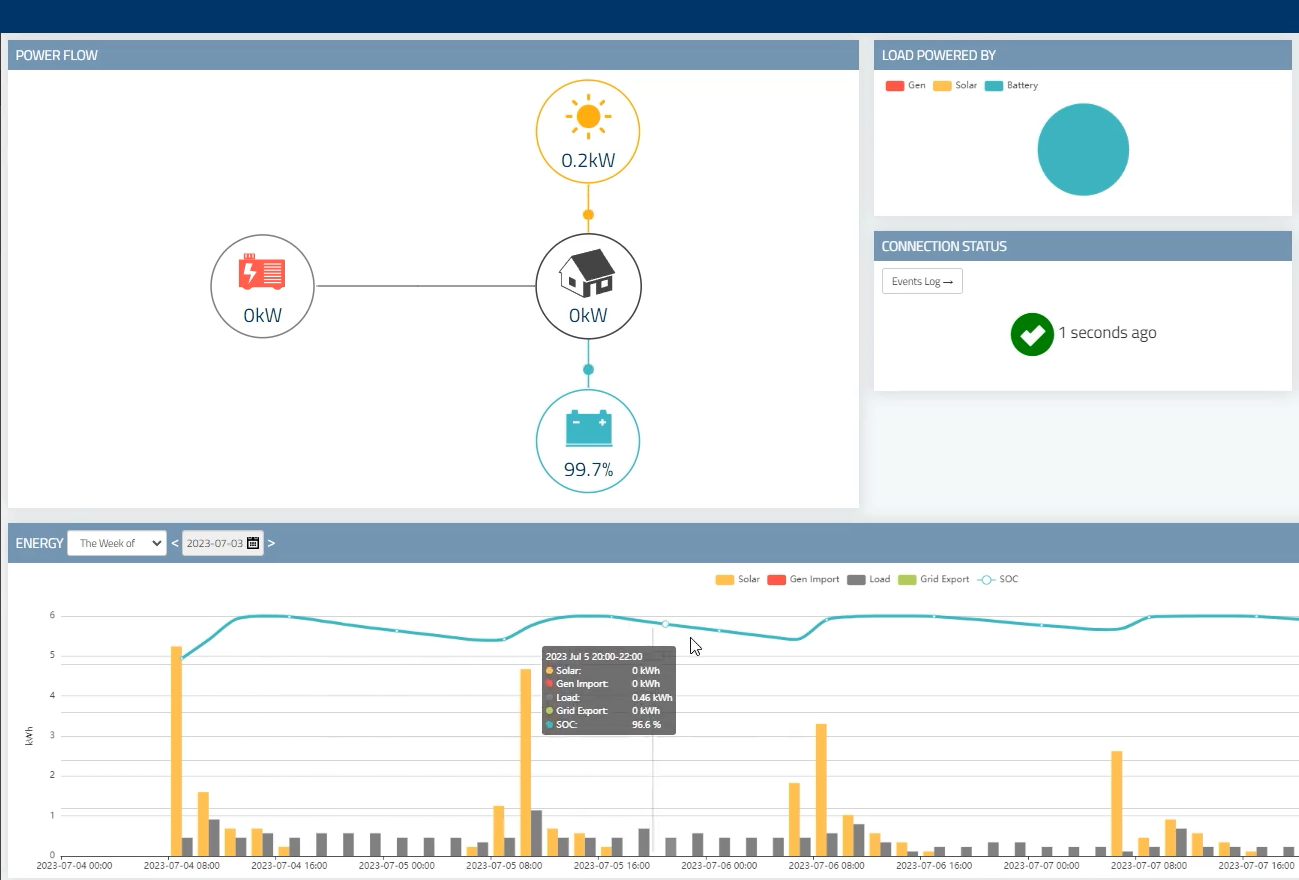This screenshot has width=1299, height=880.
Task: Click the tallest solar bar on 2023-07-04 08:00
Action: (x=176, y=751)
